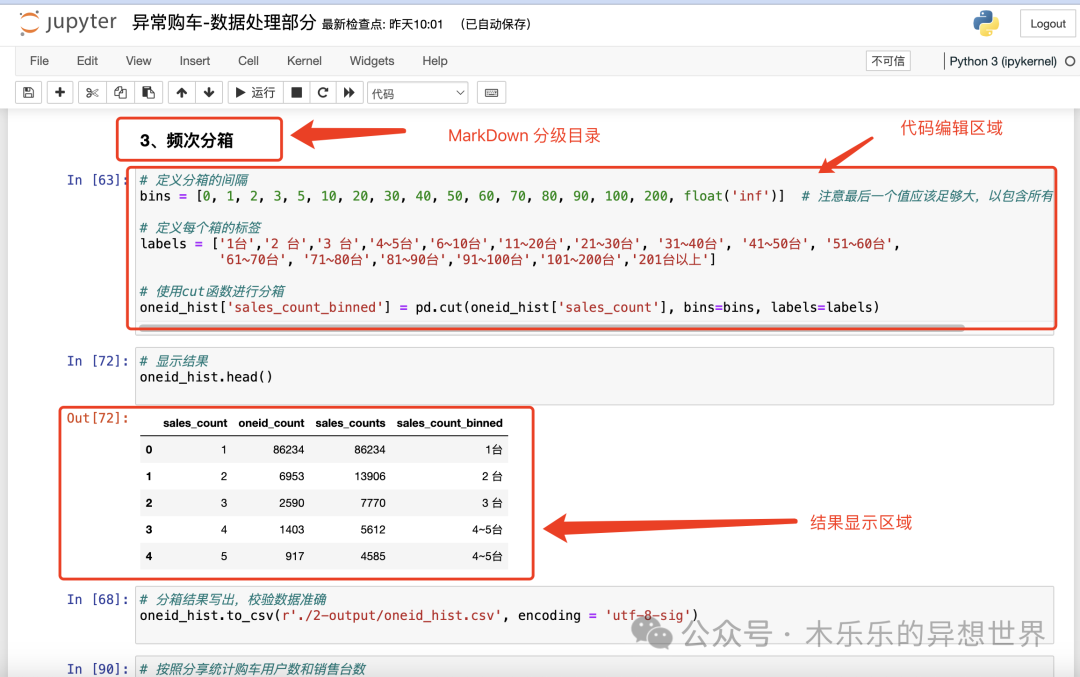The width and height of the screenshot is (1080, 677).
Task: Click the sales_count_binned column header
Action: click(450, 423)
